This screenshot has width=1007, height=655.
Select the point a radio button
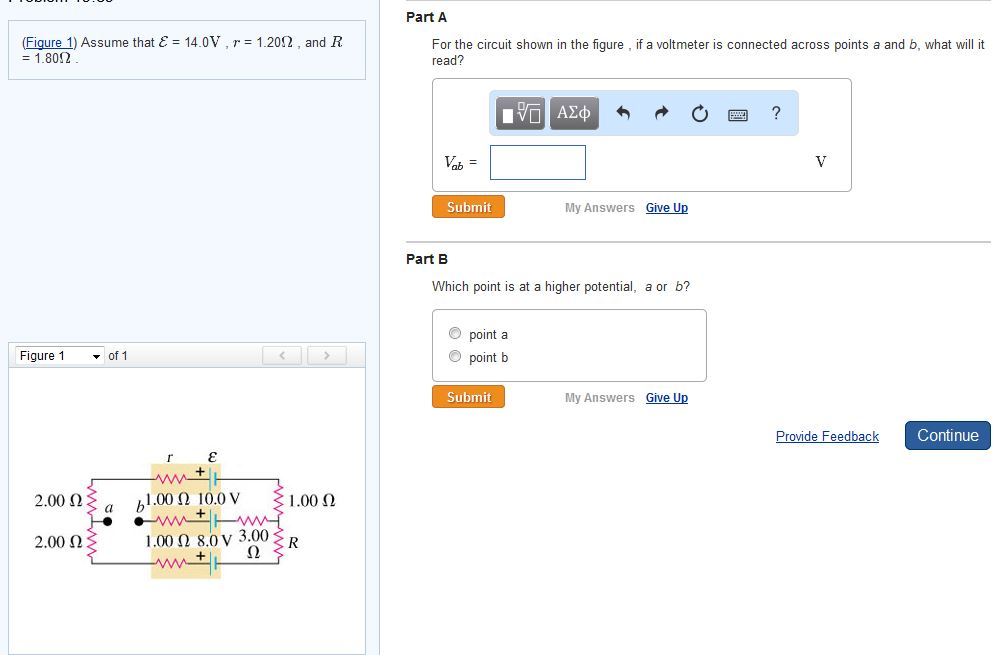click(x=455, y=333)
